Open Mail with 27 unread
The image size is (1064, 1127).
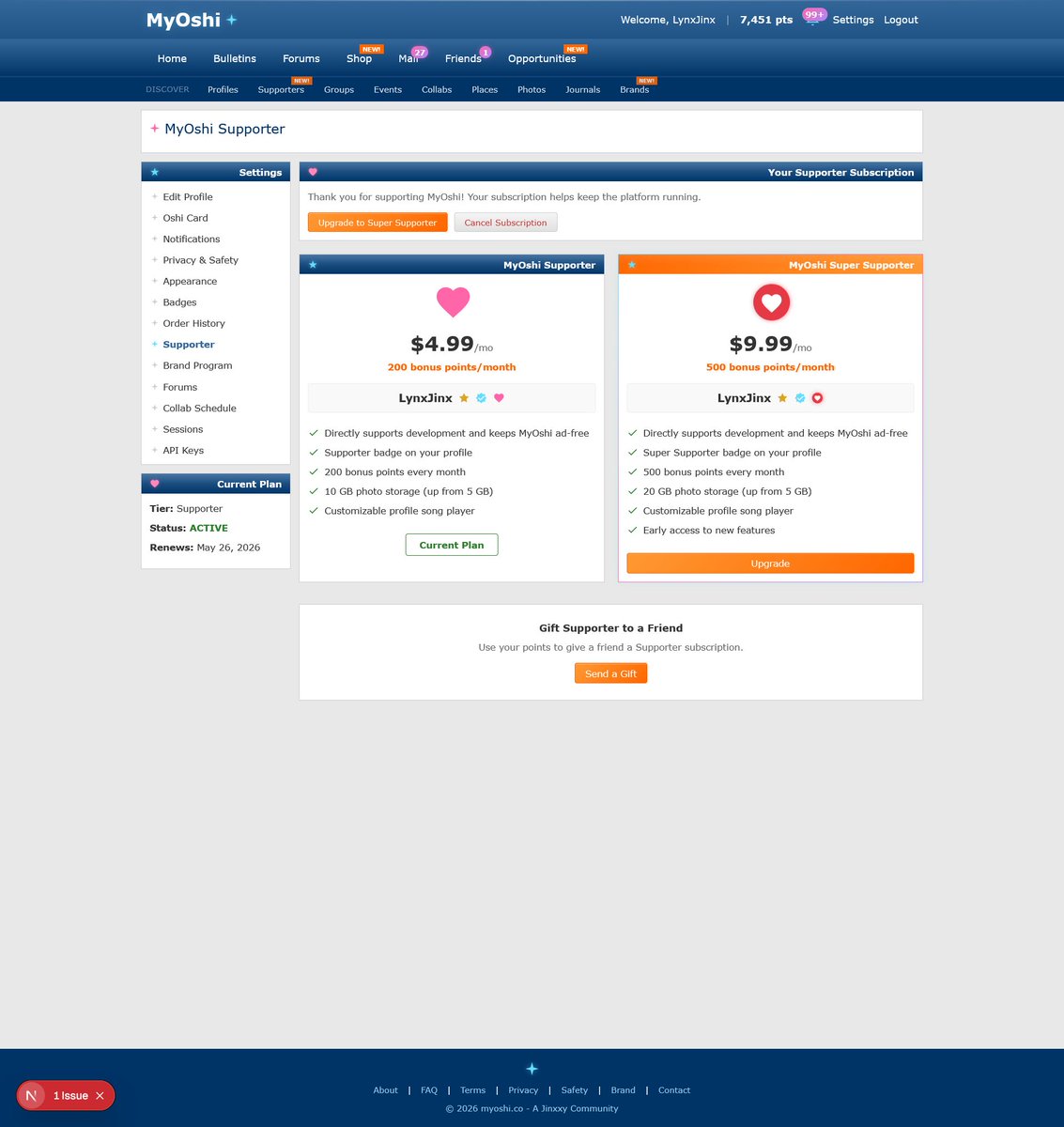pos(409,58)
